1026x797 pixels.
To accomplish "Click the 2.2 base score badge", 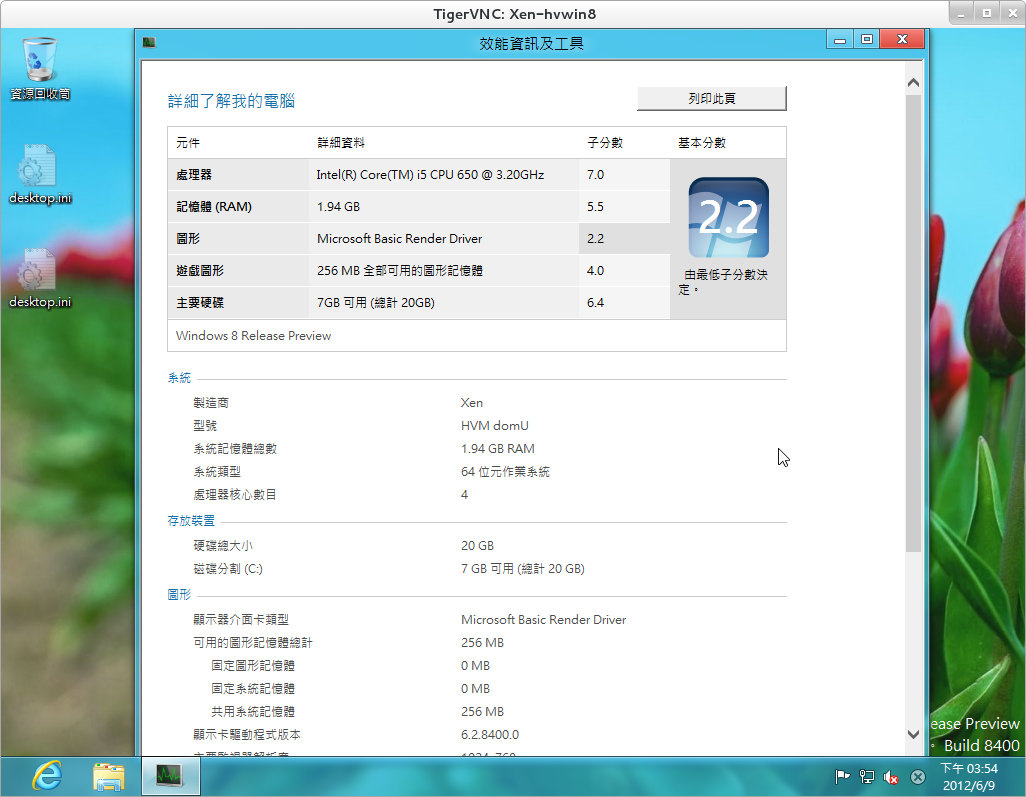I will [x=728, y=218].
